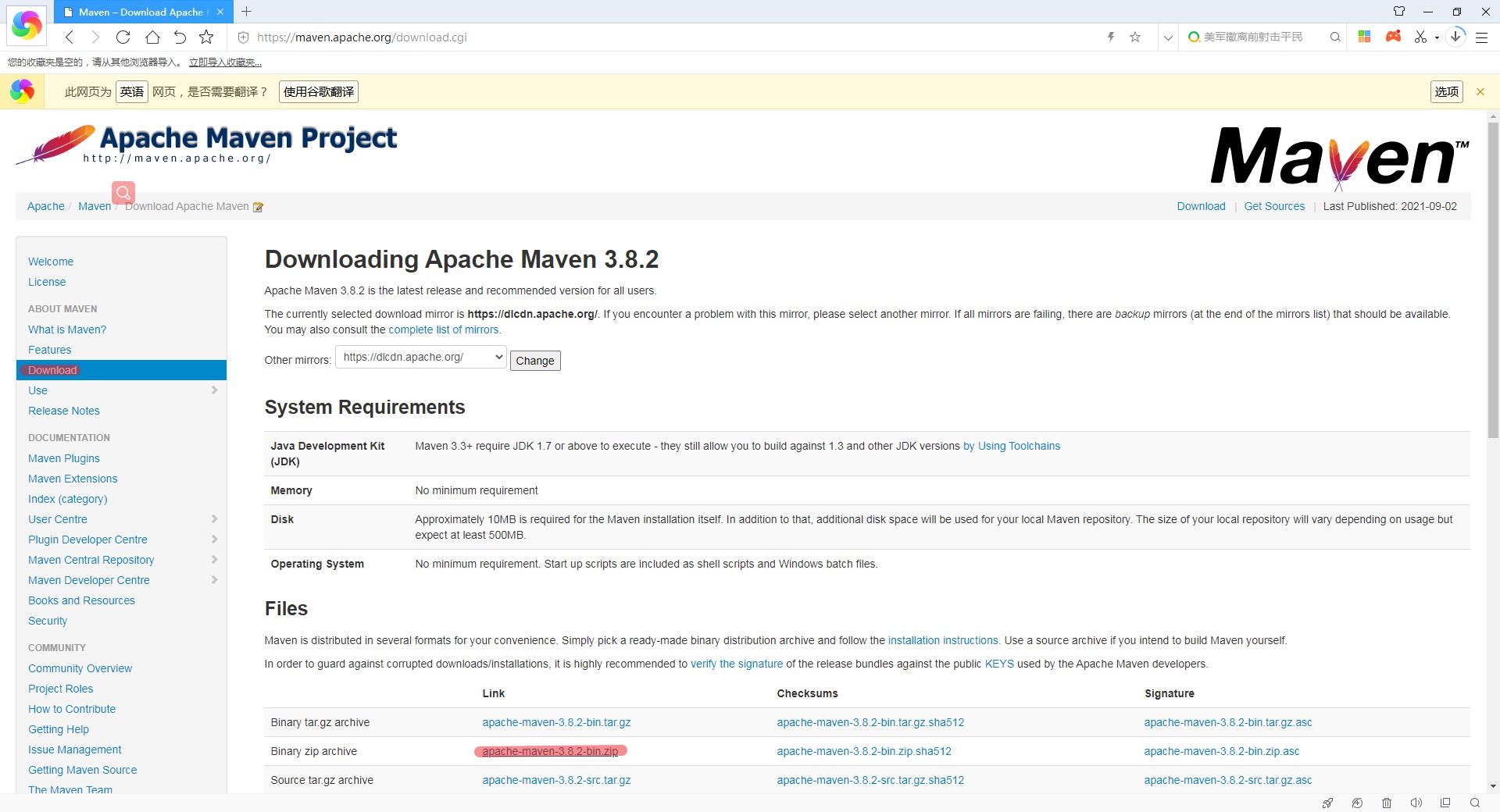This screenshot has width=1500, height=812.
Task: Click the lightning speed-mode icon
Action: 1110,37
